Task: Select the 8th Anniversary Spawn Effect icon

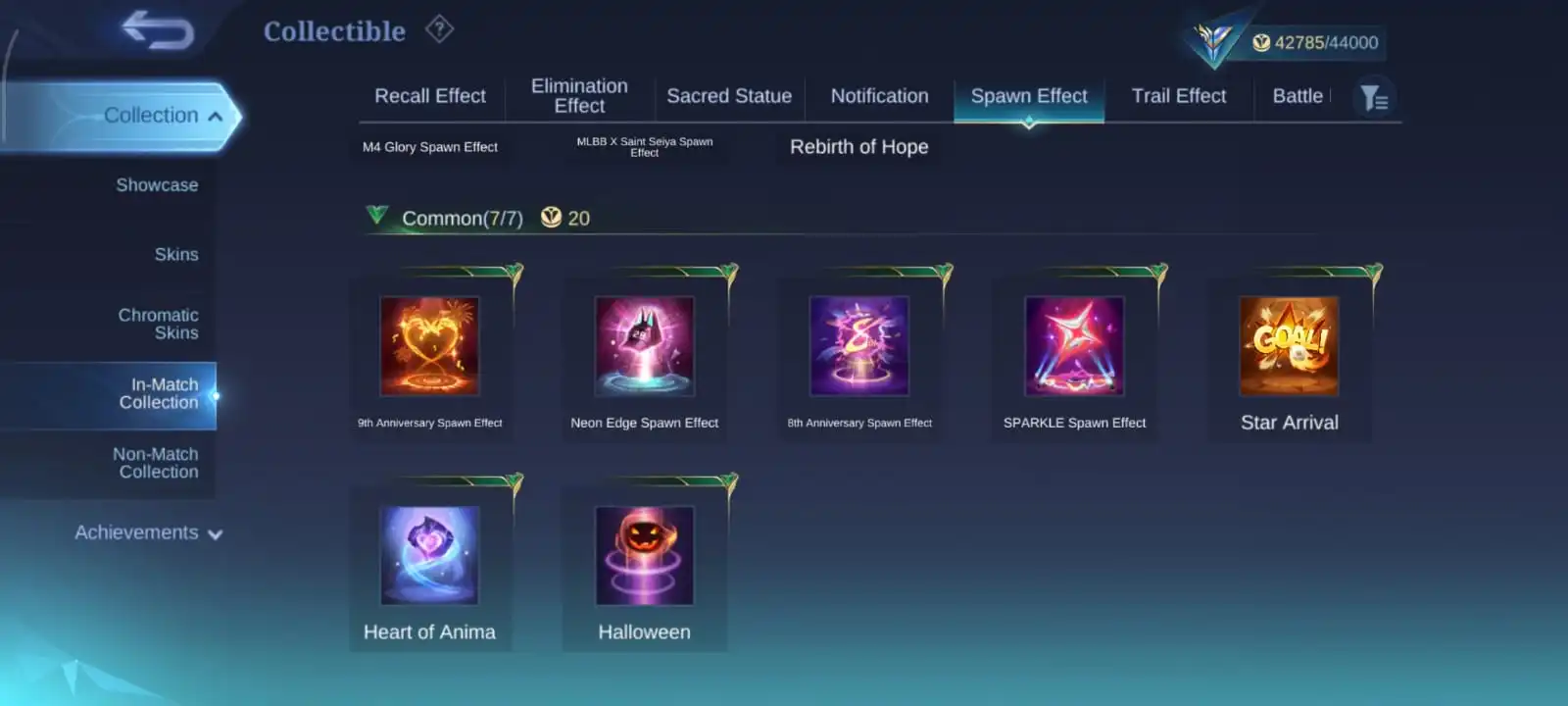Action: point(859,346)
